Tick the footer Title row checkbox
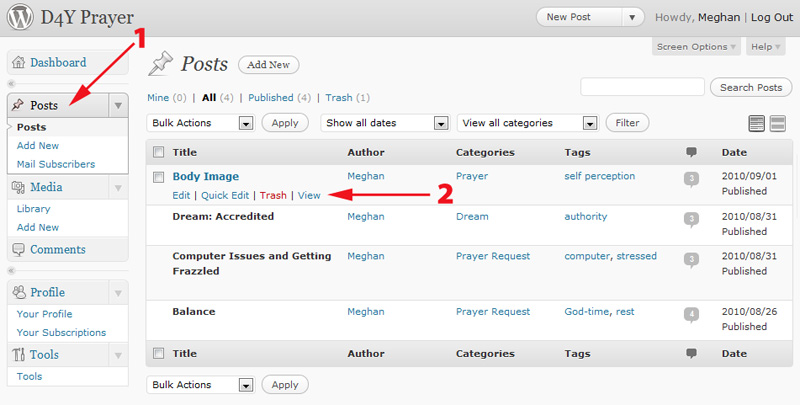This screenshot has width=800, height=405. (158, 353)
